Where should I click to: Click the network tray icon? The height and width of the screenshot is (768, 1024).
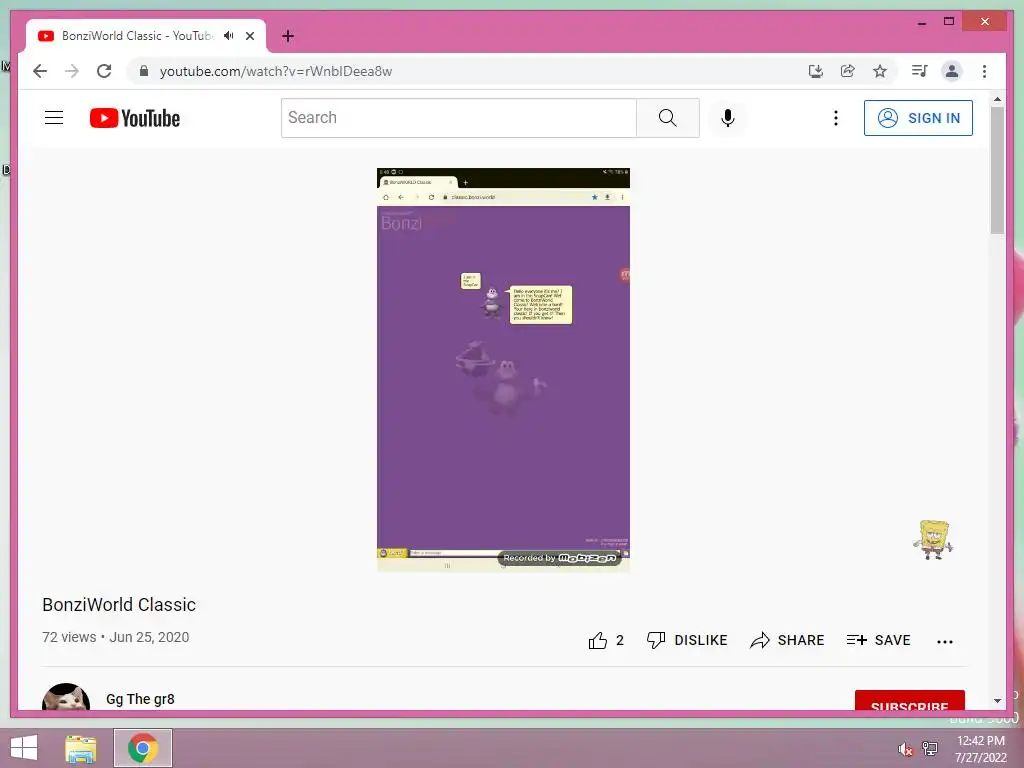pyautogui.click(x=930, y=748)
